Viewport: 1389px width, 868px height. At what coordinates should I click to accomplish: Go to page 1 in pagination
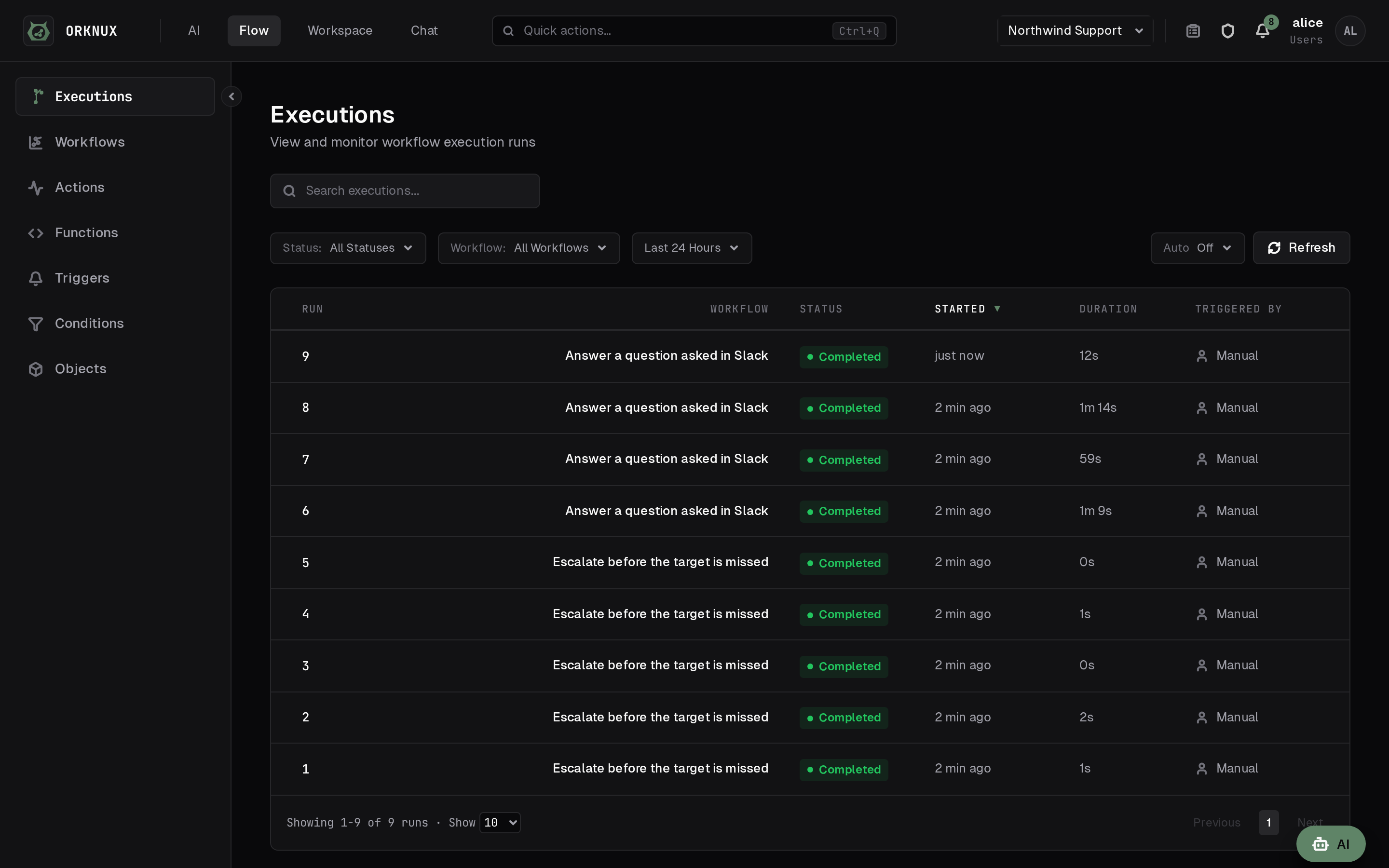[1268, 823]
